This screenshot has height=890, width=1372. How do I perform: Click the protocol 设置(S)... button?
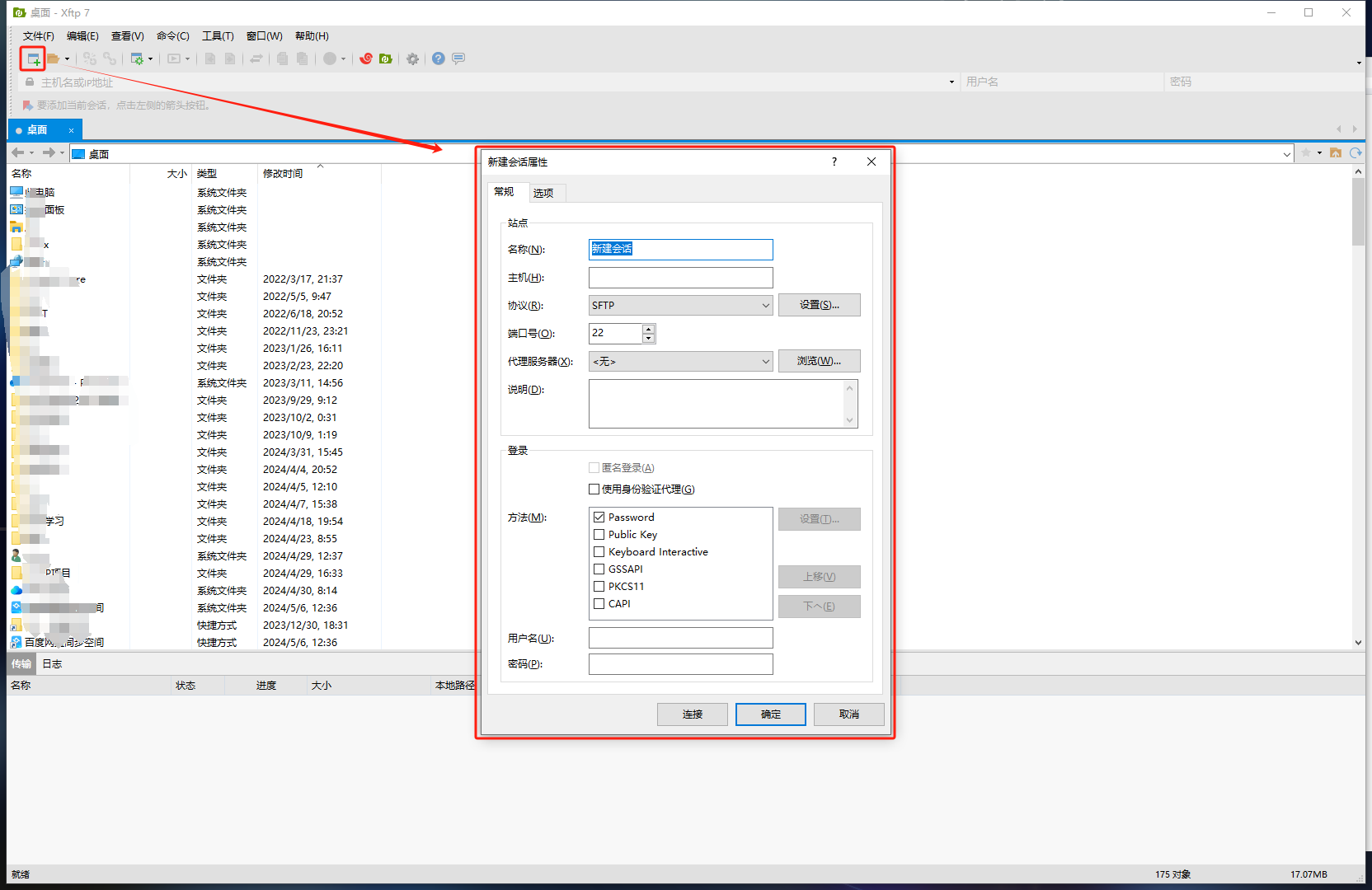[820, 305]
